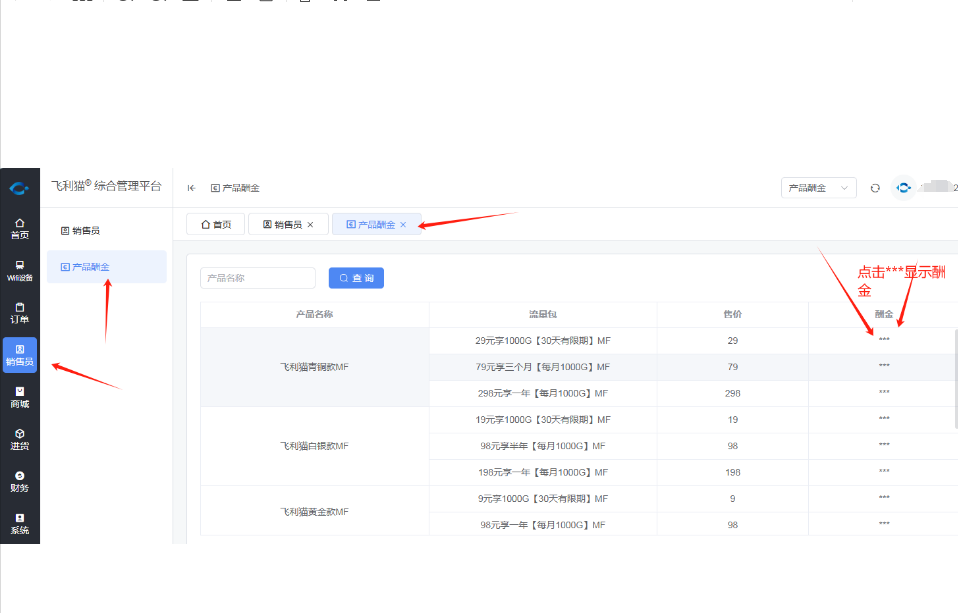Click the refresh icon in top bar
Screen dimensions: 958x613
(875, 188)
